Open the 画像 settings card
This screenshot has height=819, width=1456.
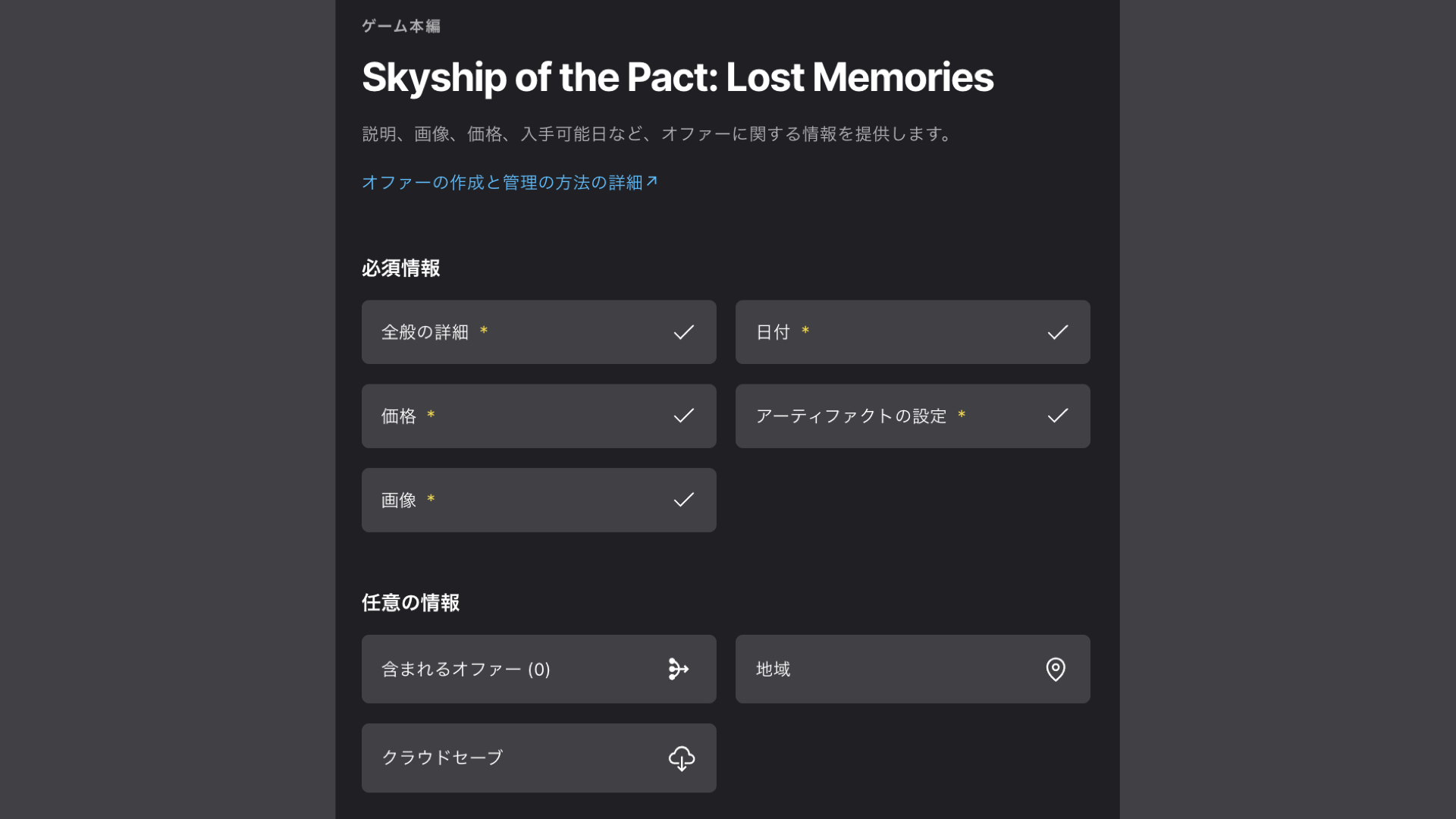399,500
